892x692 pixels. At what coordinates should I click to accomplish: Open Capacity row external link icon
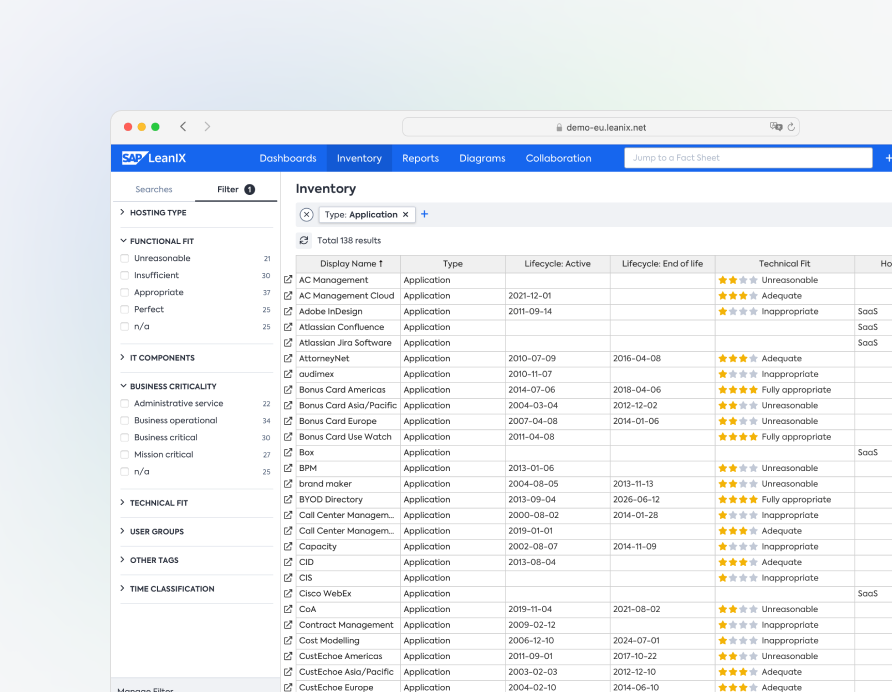coord(288,546)
